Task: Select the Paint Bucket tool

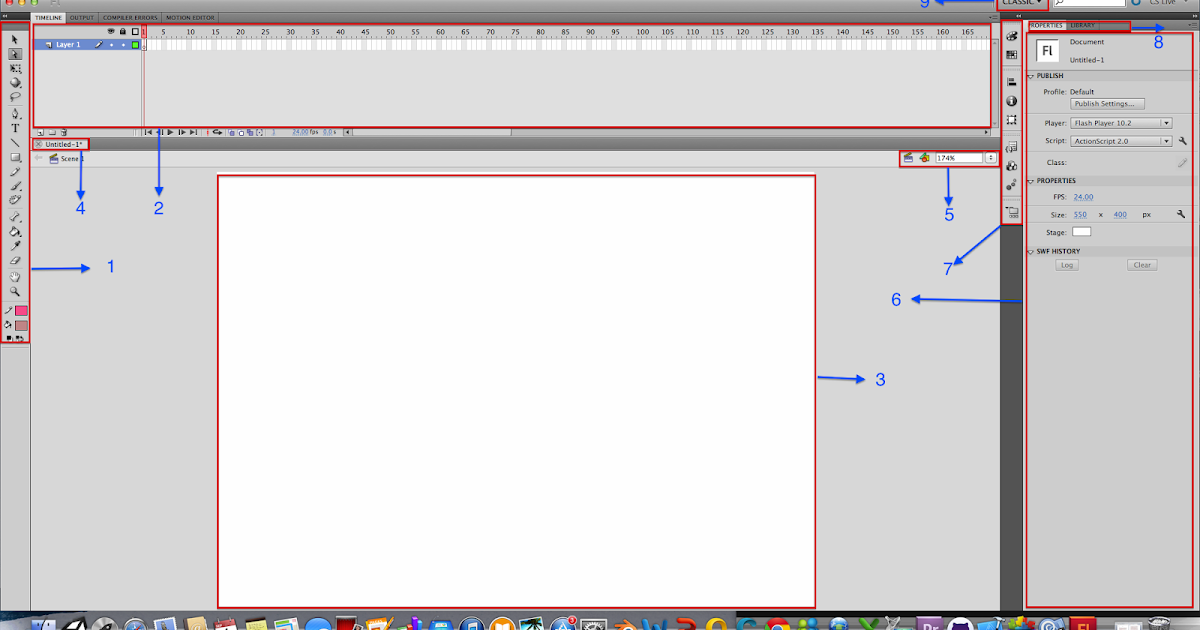Action: pyautogui.click(x=15, y=233)
